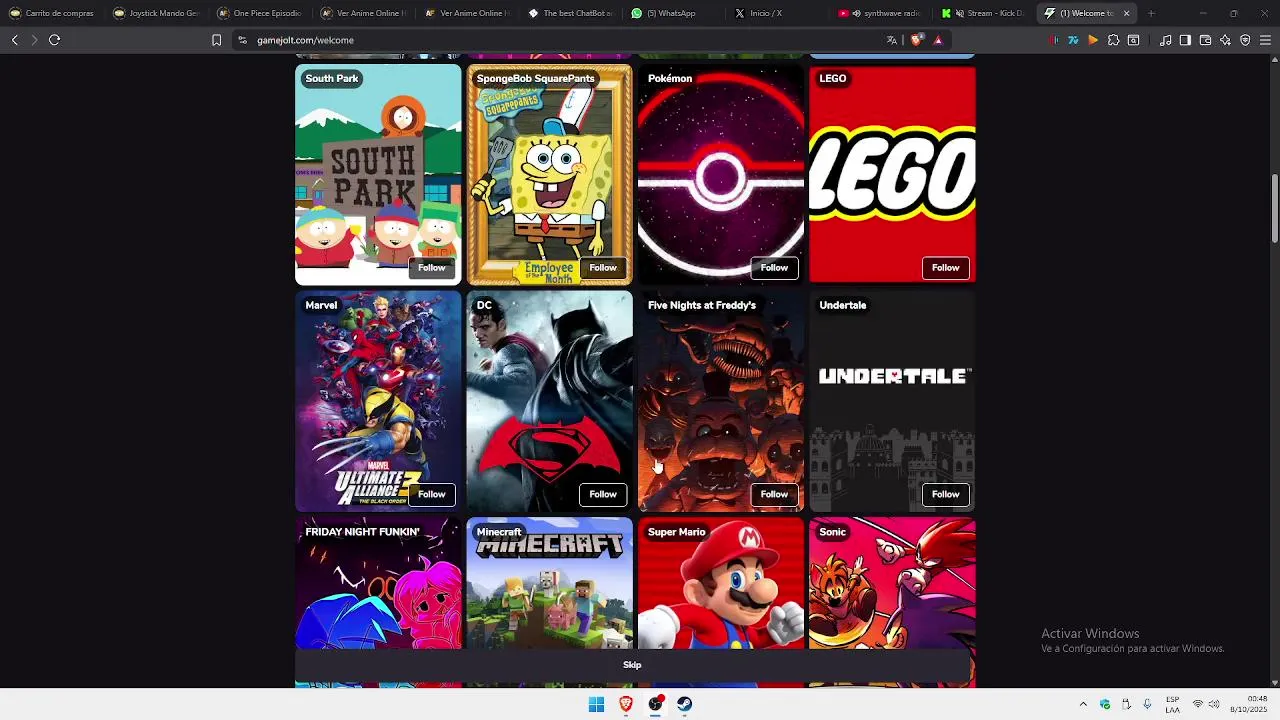Image resolution: width=1280 pixels, height=720 pixels.
Task: Open Windows Security tray icon
Action: click(1105, 704)
